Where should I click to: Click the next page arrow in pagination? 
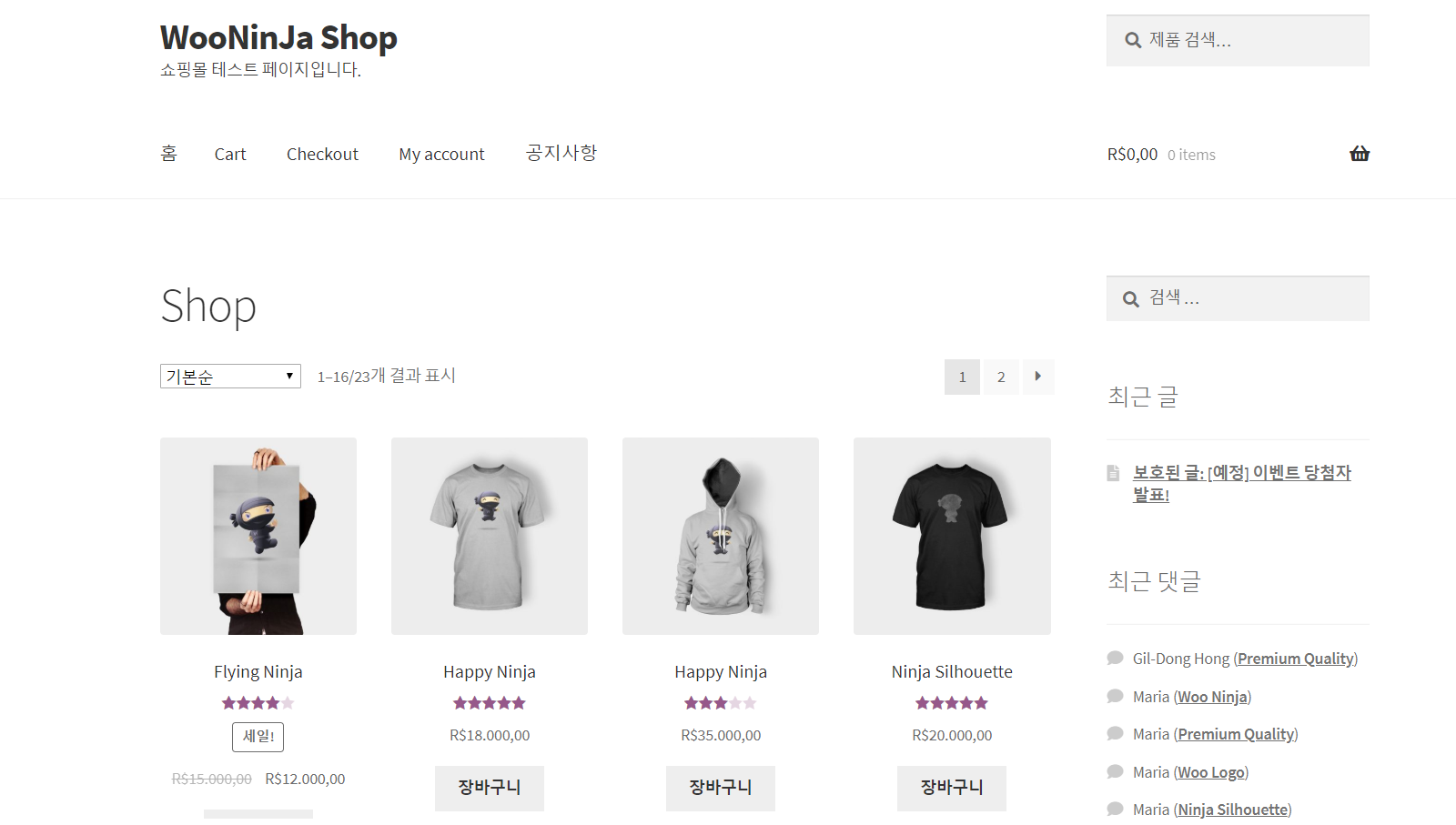[x=1038, y=377]
